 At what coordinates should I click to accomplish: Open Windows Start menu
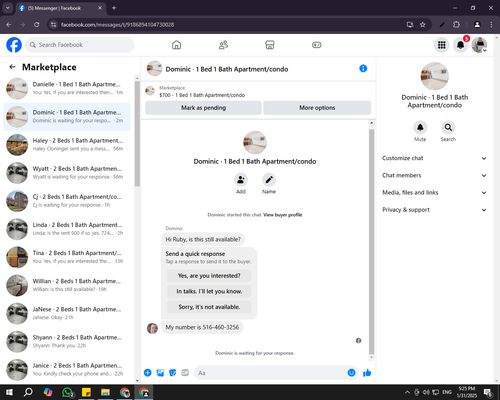[x=9, y=392]
